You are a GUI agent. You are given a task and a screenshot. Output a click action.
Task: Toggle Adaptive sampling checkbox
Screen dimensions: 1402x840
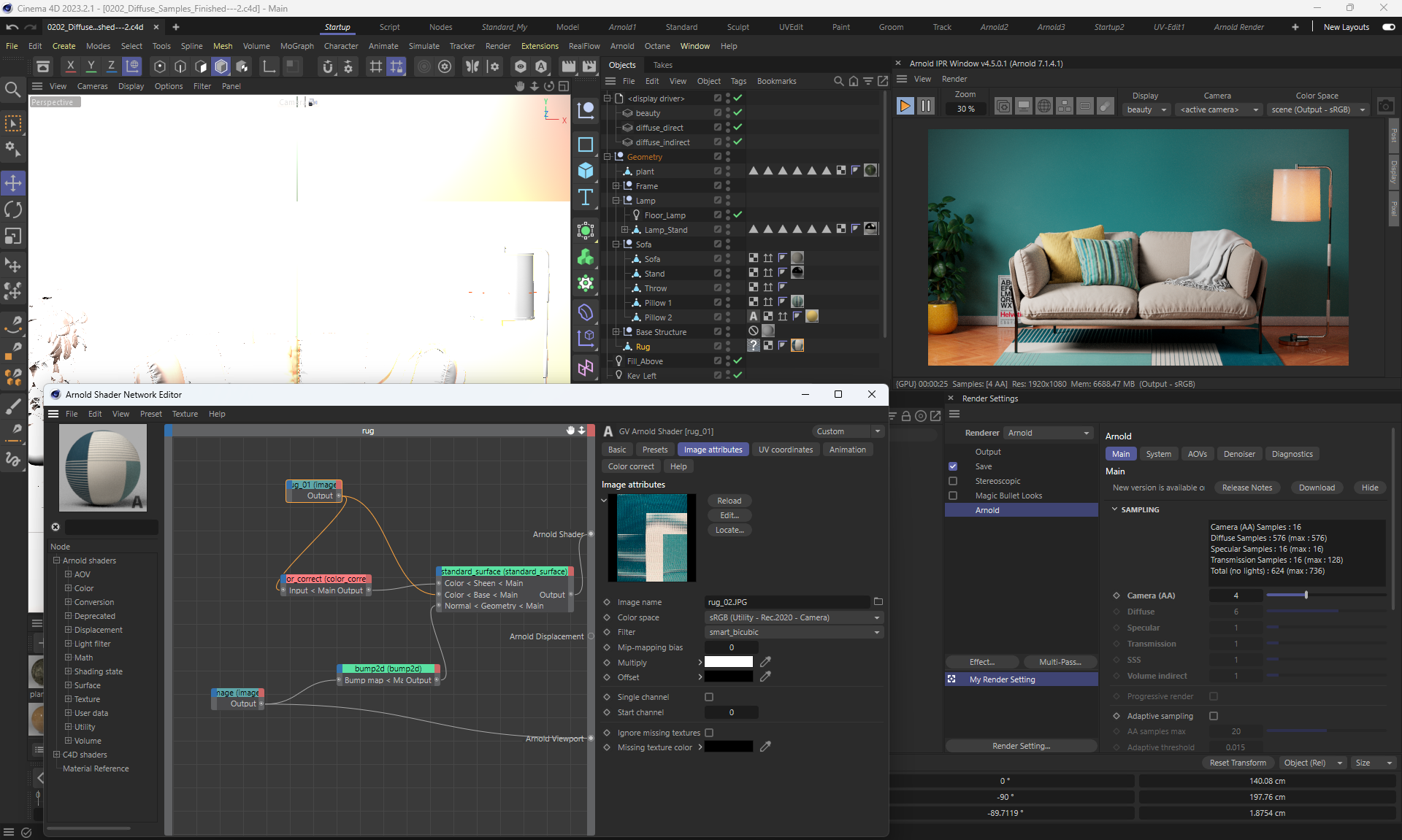click(1214, 716)
